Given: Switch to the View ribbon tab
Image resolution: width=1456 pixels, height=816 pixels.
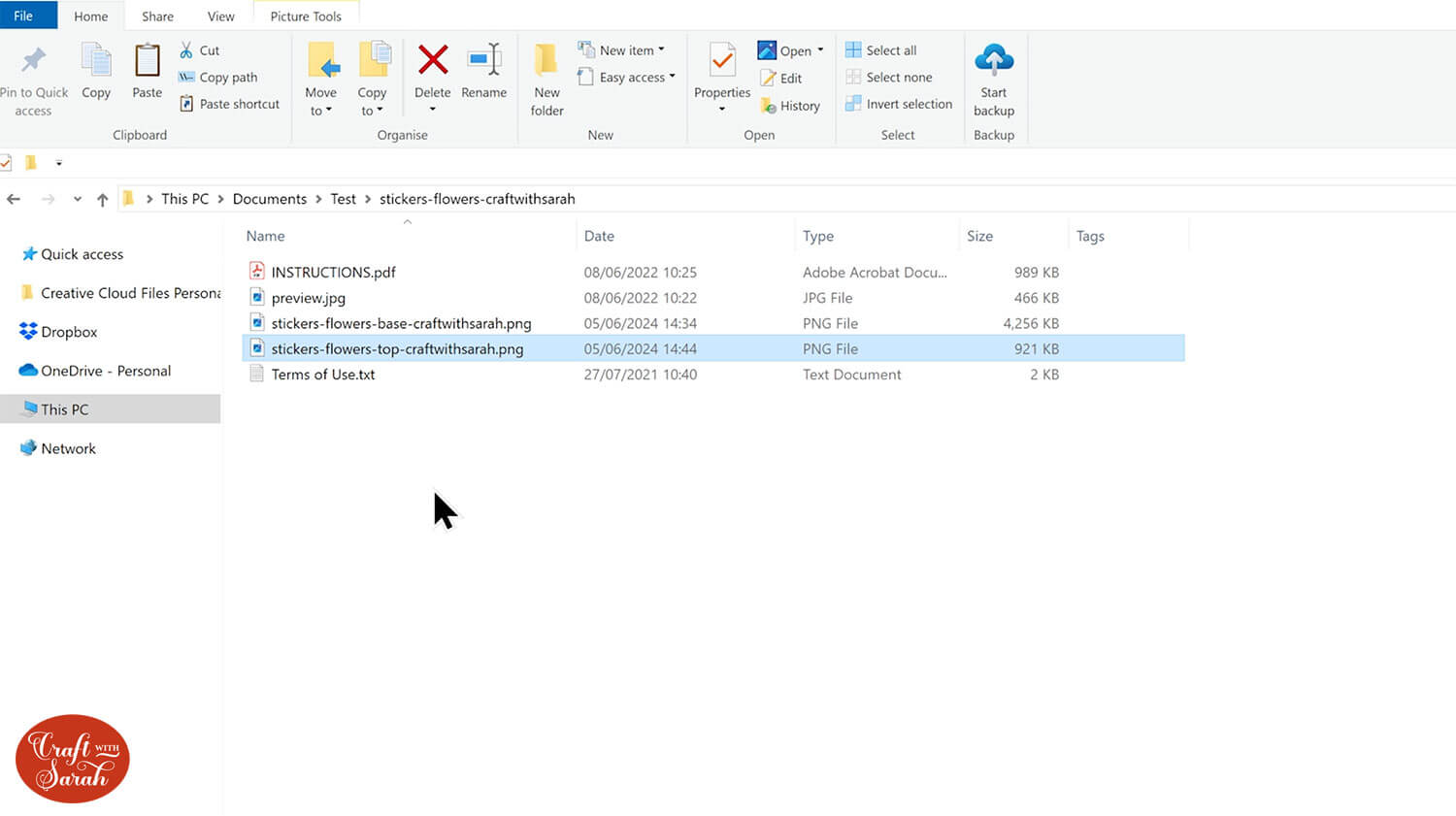Looking at the screenshot, I should [220, 16].
